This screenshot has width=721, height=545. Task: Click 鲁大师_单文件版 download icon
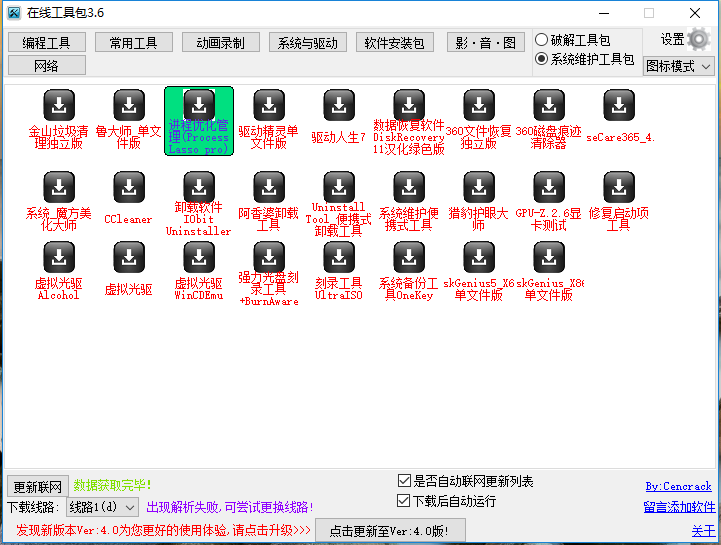(129, 105)
